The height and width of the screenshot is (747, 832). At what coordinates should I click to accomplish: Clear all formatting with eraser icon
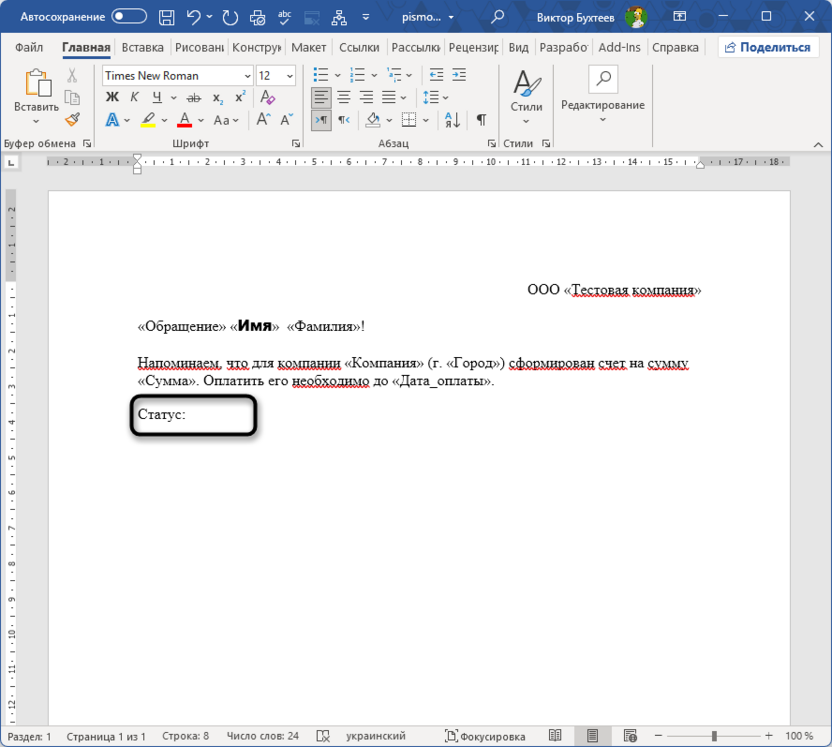point(267,97)
